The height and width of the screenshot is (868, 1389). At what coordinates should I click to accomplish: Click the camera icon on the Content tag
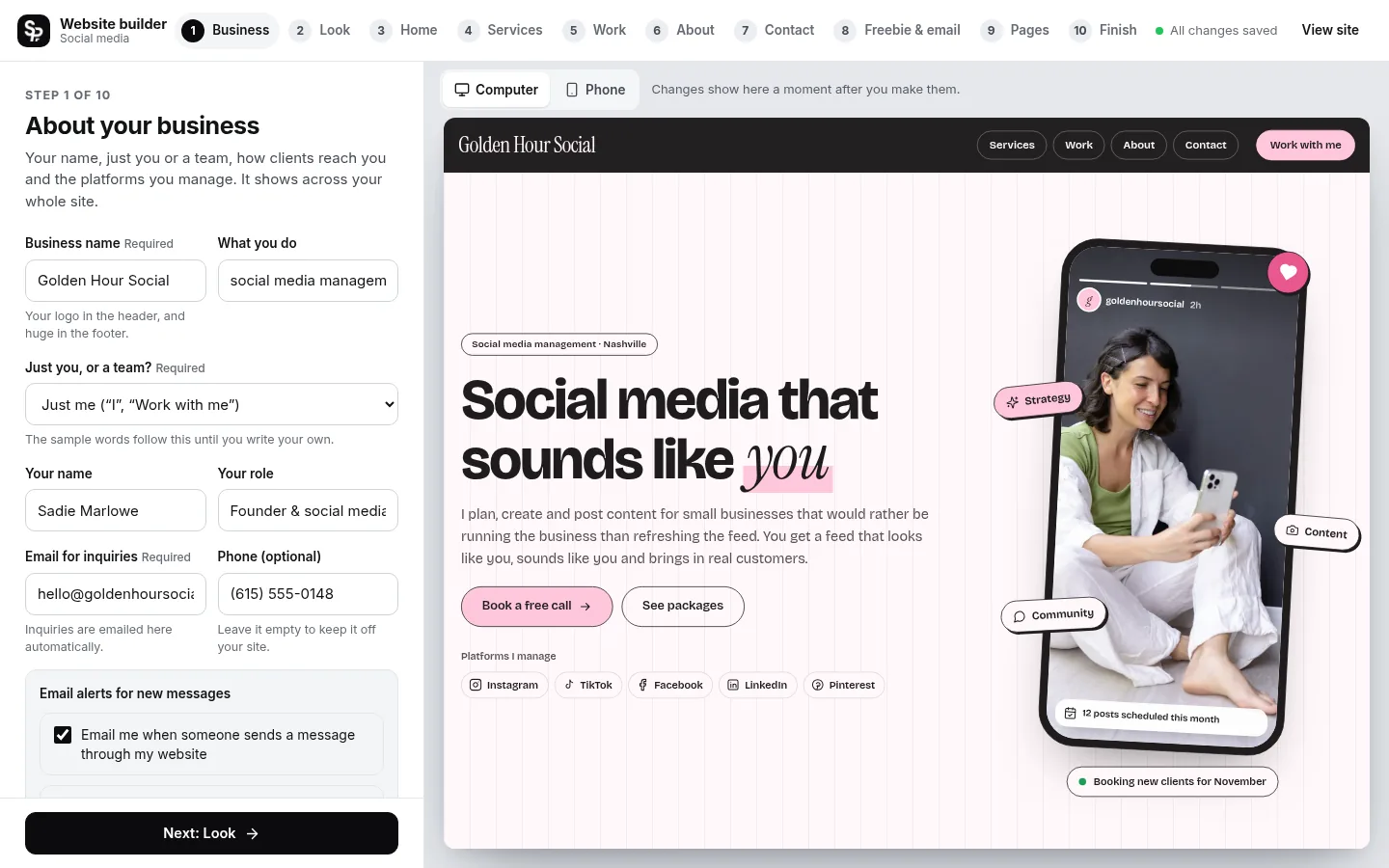click(x=1293, y=529)
